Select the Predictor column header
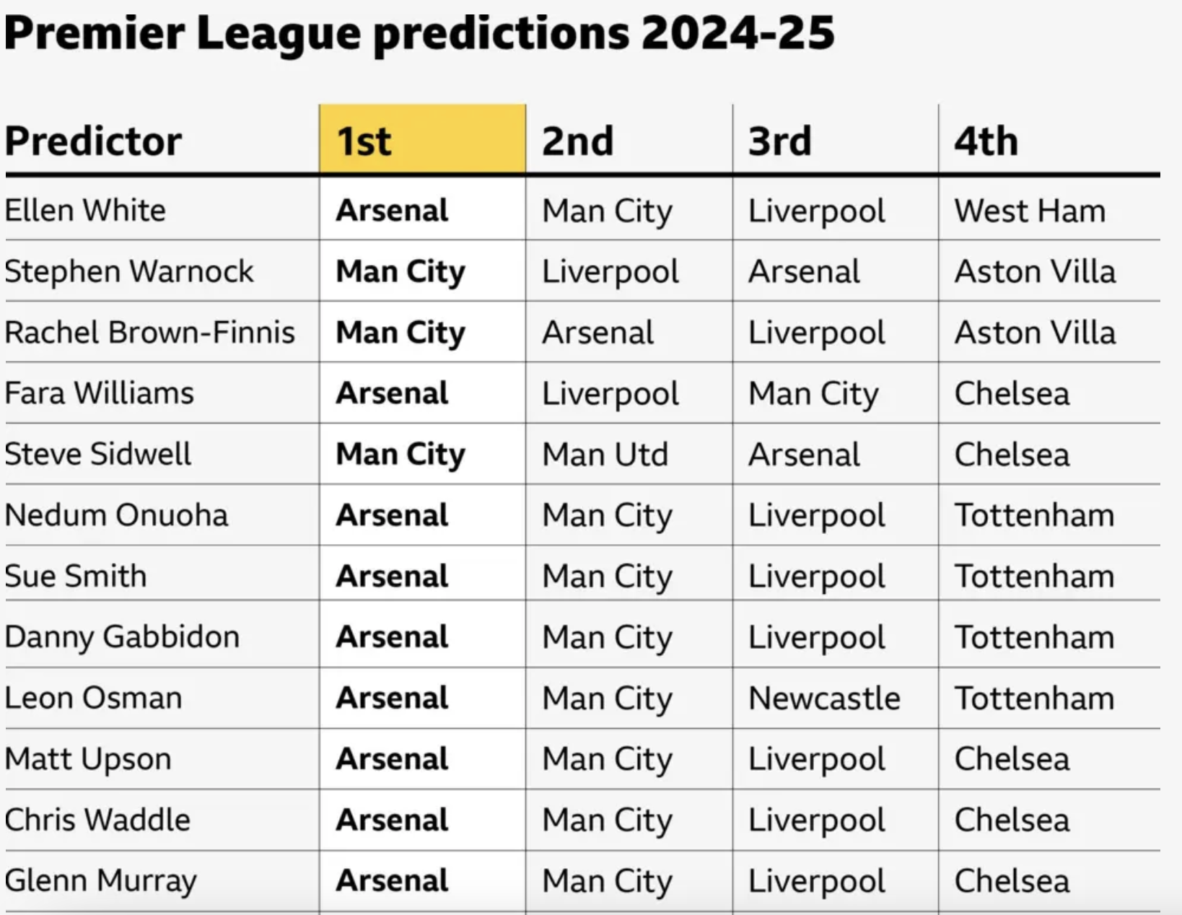The height and width of the screenshot is (915, 1182). click(x=93, y=141)
